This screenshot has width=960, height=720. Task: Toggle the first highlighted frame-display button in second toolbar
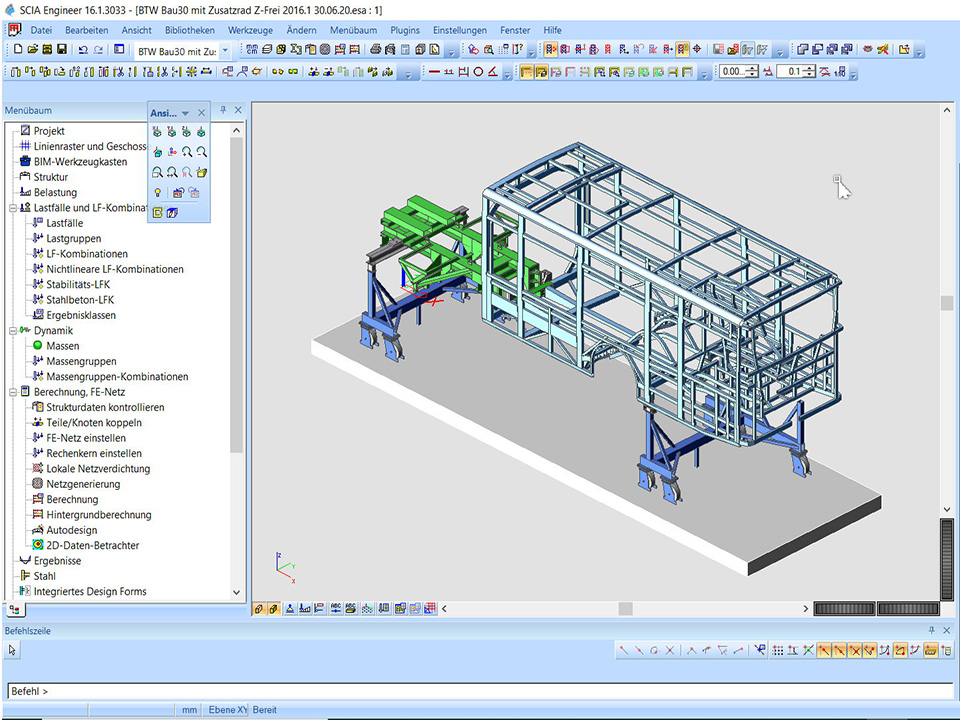pyautogui.click(x=526, y=72)
